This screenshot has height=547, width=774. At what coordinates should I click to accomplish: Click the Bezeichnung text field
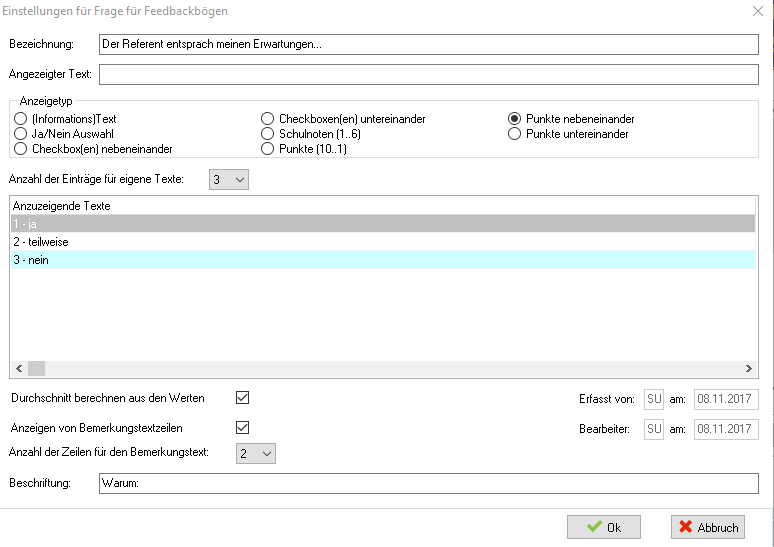428,44
